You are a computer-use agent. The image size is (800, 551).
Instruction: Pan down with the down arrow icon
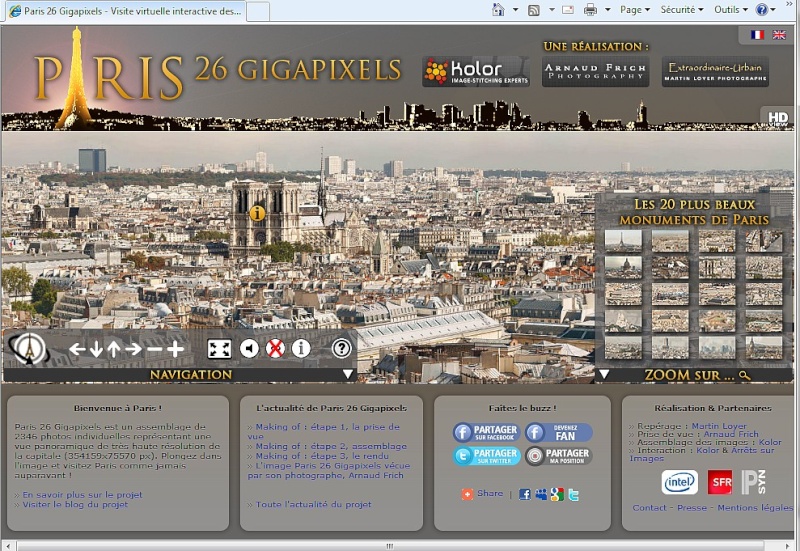pos(96,349)
